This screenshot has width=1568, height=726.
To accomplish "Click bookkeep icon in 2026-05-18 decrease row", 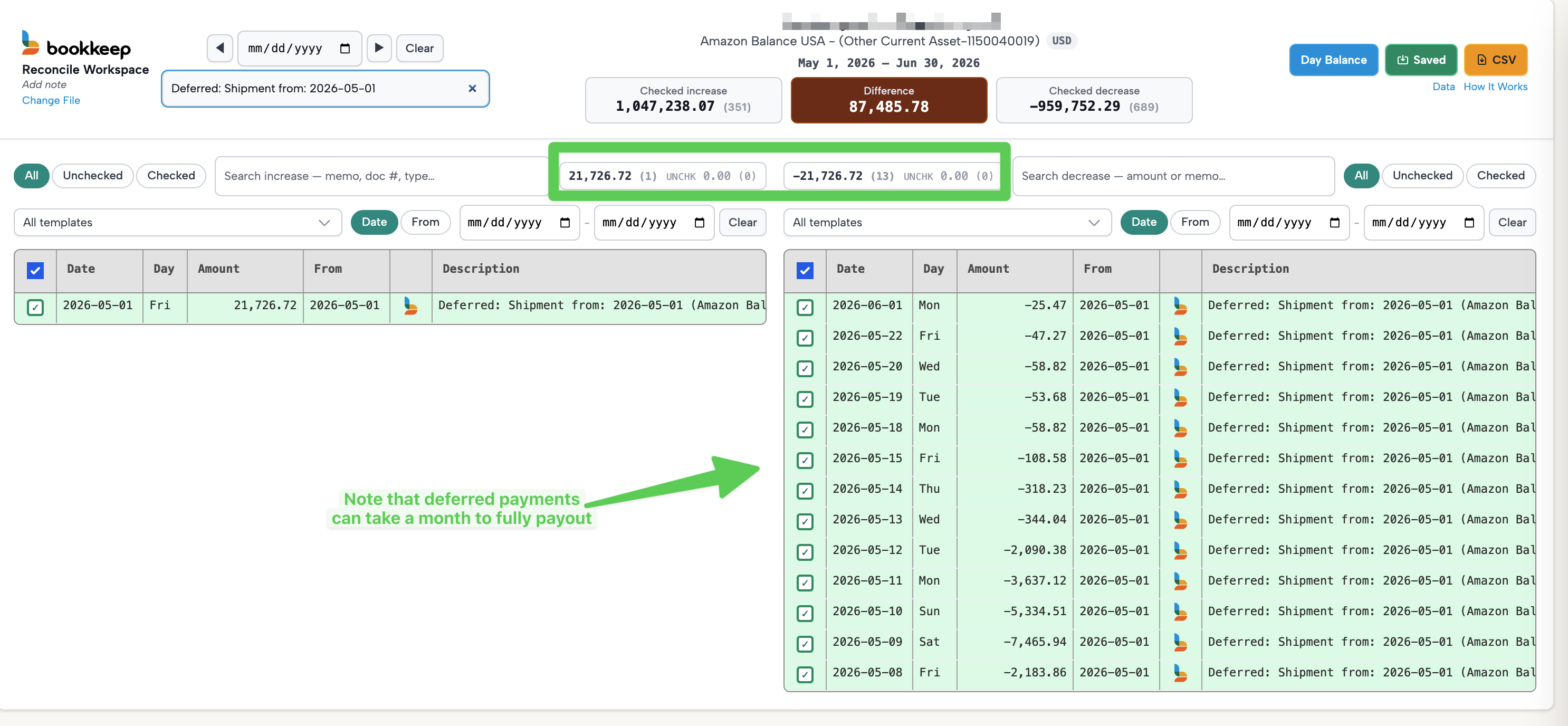I will click(x=1180, y=428).
